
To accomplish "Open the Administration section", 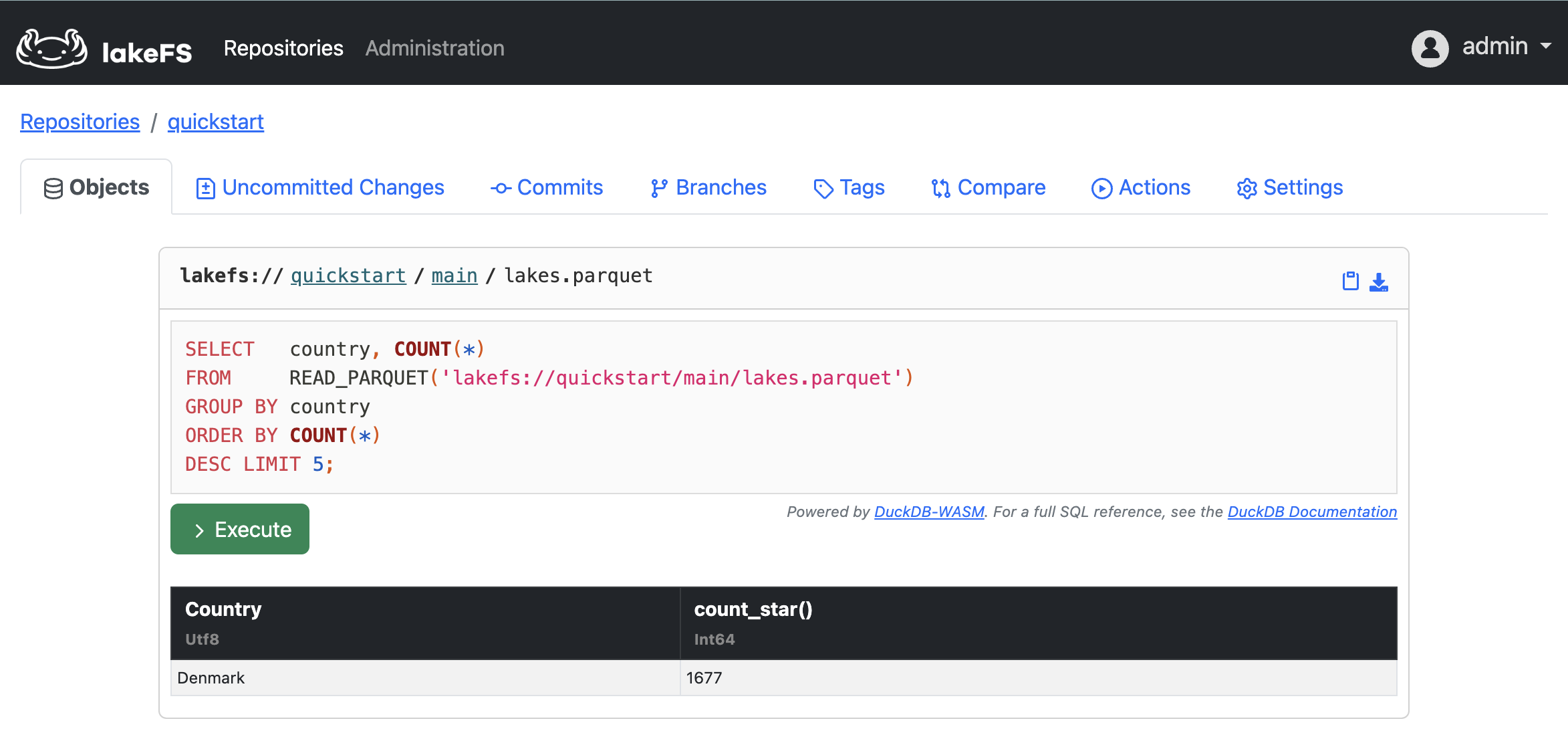I will click(x=434, y=47).
